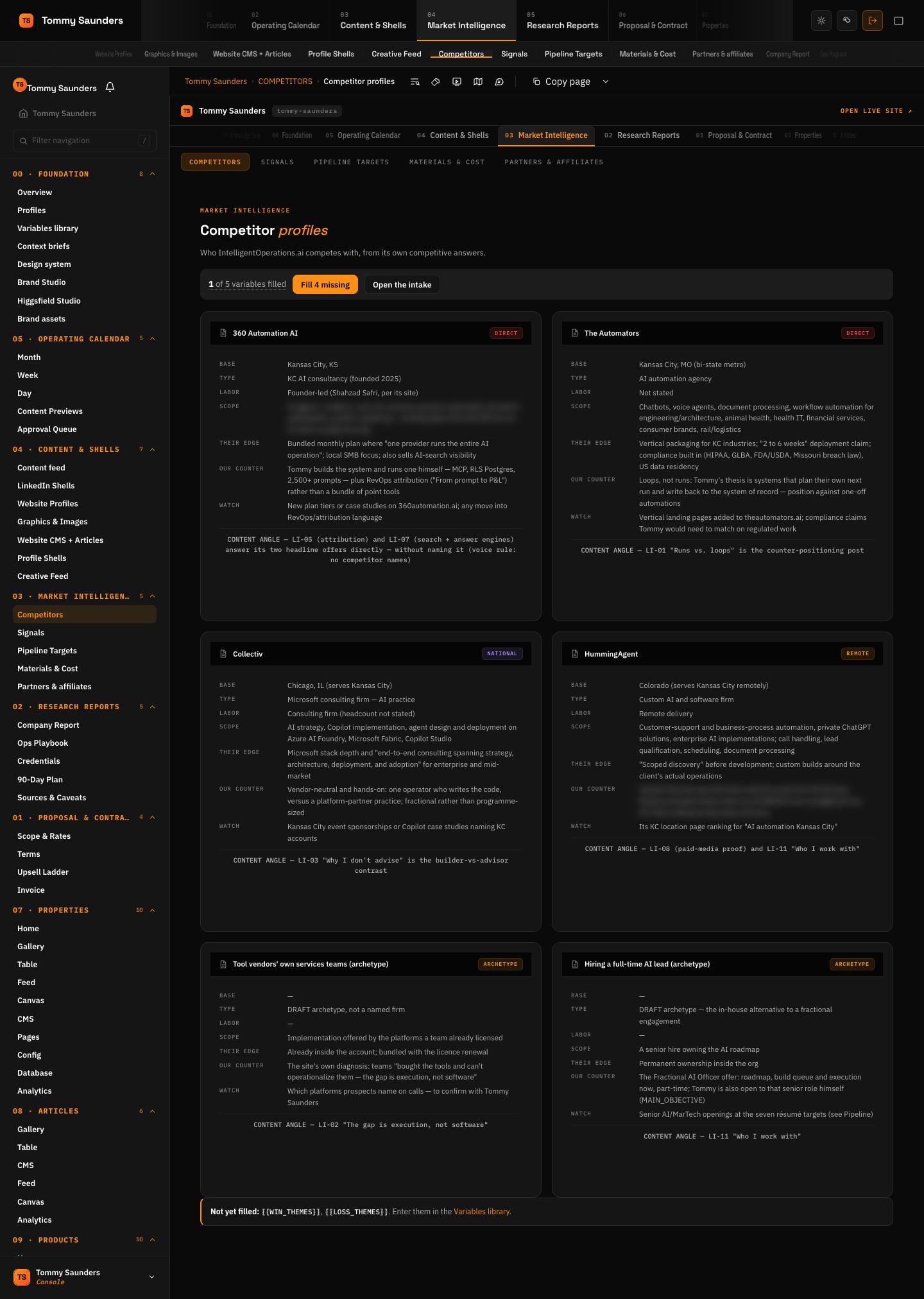Image resolution: width=924 pixels, height=1299 pixels.
Task: Toggle the square panel icon at top right
Action: [x=898, y=21]
